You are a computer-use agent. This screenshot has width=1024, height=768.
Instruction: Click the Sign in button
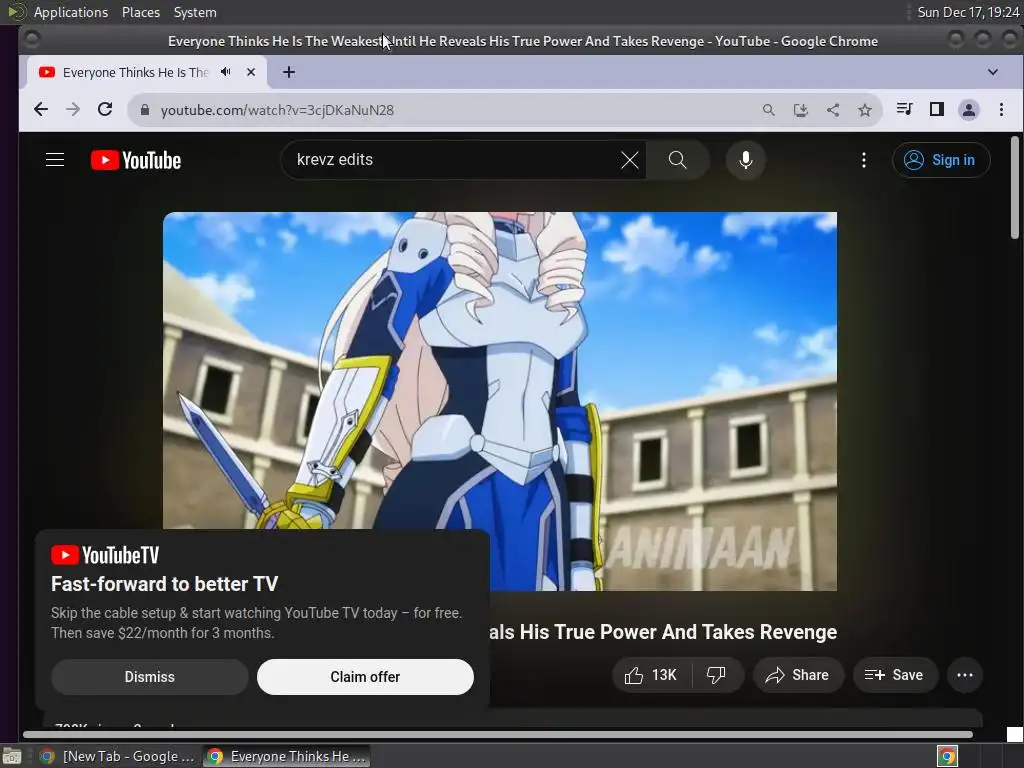940,160
